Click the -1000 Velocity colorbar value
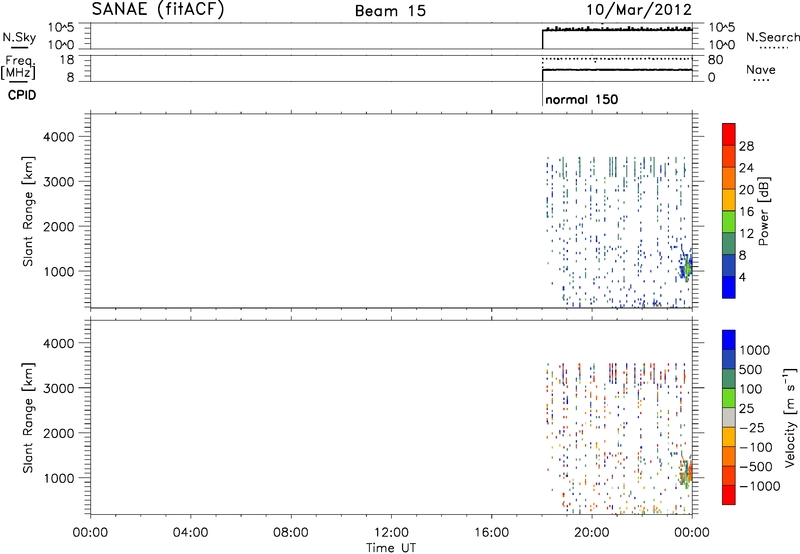The width and height of the screenshot is (800, 554). (x=760, y=486)
